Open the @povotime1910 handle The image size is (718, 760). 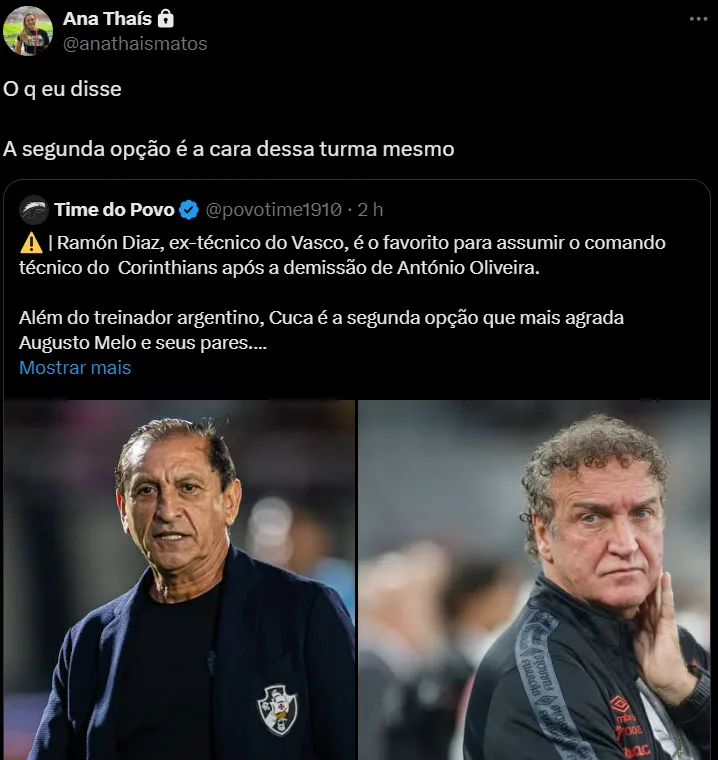point(273,209)
